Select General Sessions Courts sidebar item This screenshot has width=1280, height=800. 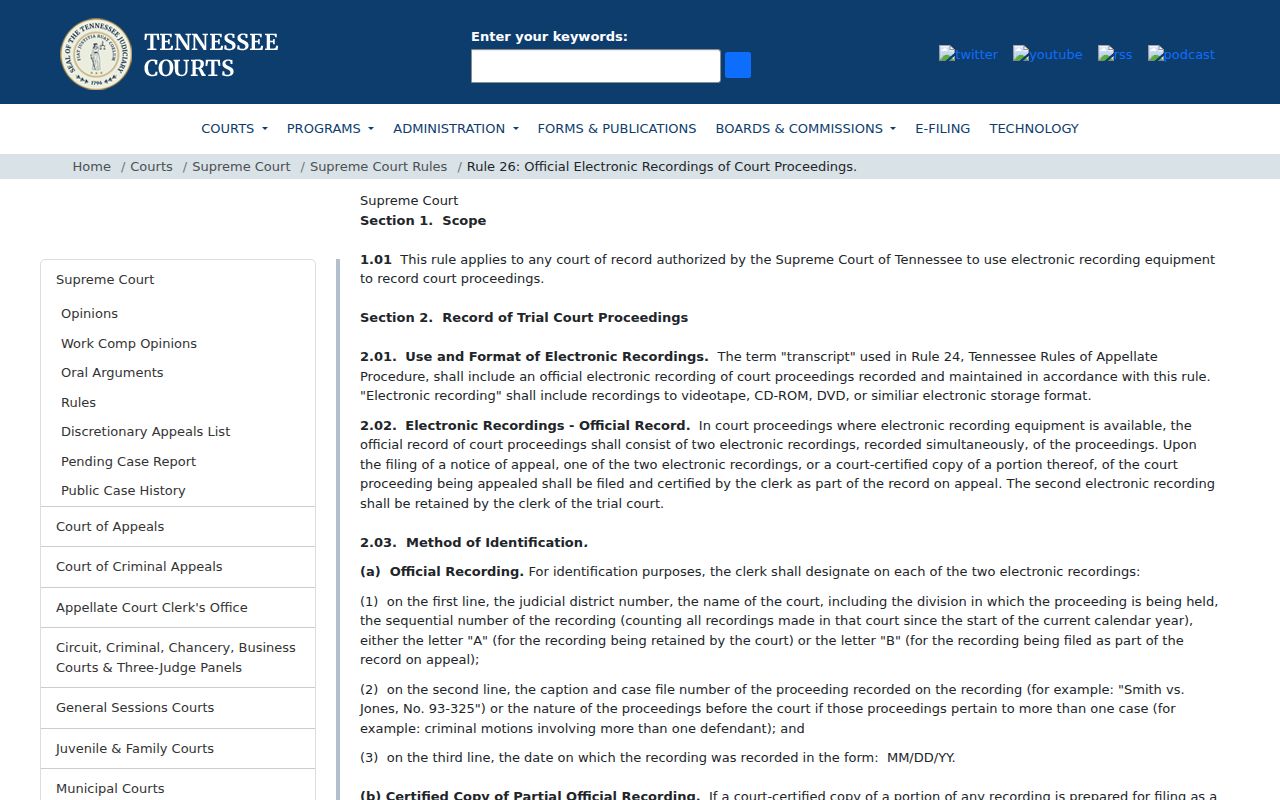[178, 707]
